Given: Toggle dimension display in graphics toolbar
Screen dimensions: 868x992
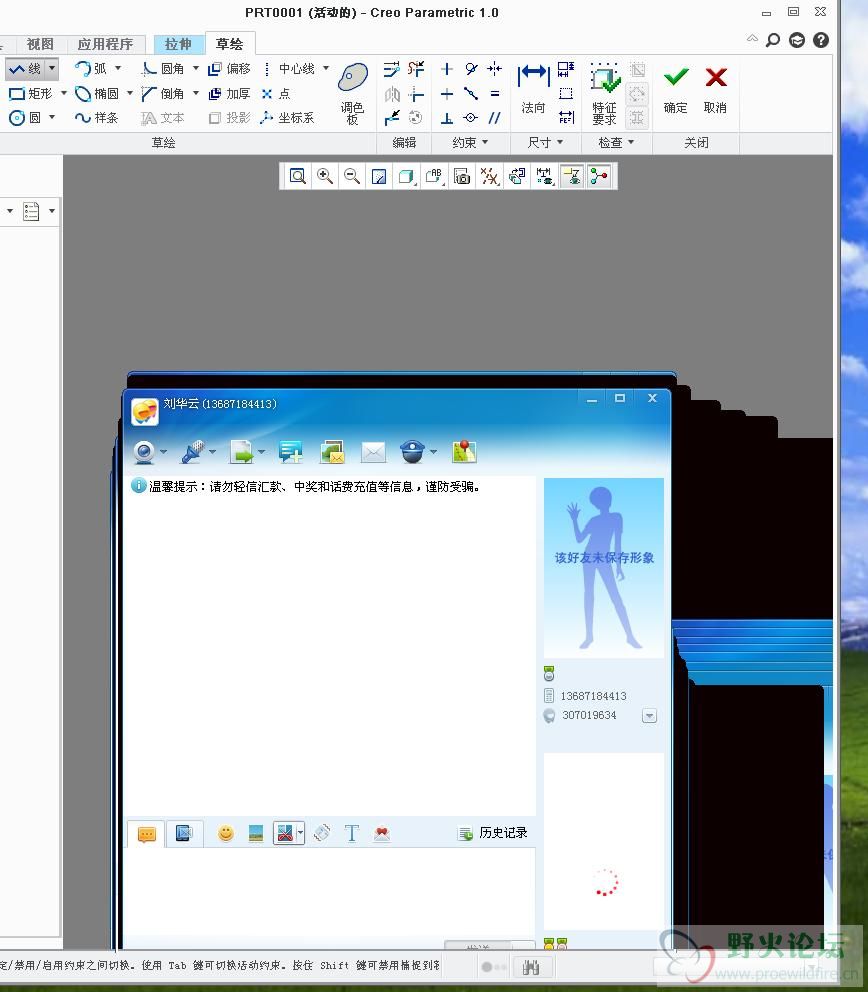Looking at the screenshot, I should click(x=544, y=176).
